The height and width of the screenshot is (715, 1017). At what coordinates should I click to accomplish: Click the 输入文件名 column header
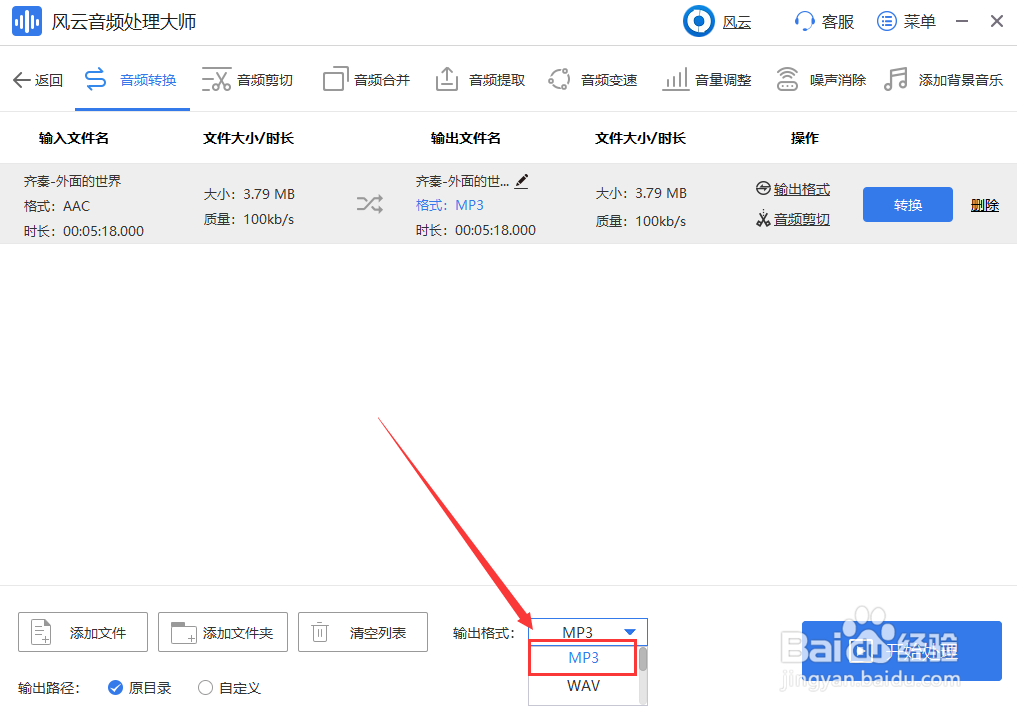[x=74, y=138]
